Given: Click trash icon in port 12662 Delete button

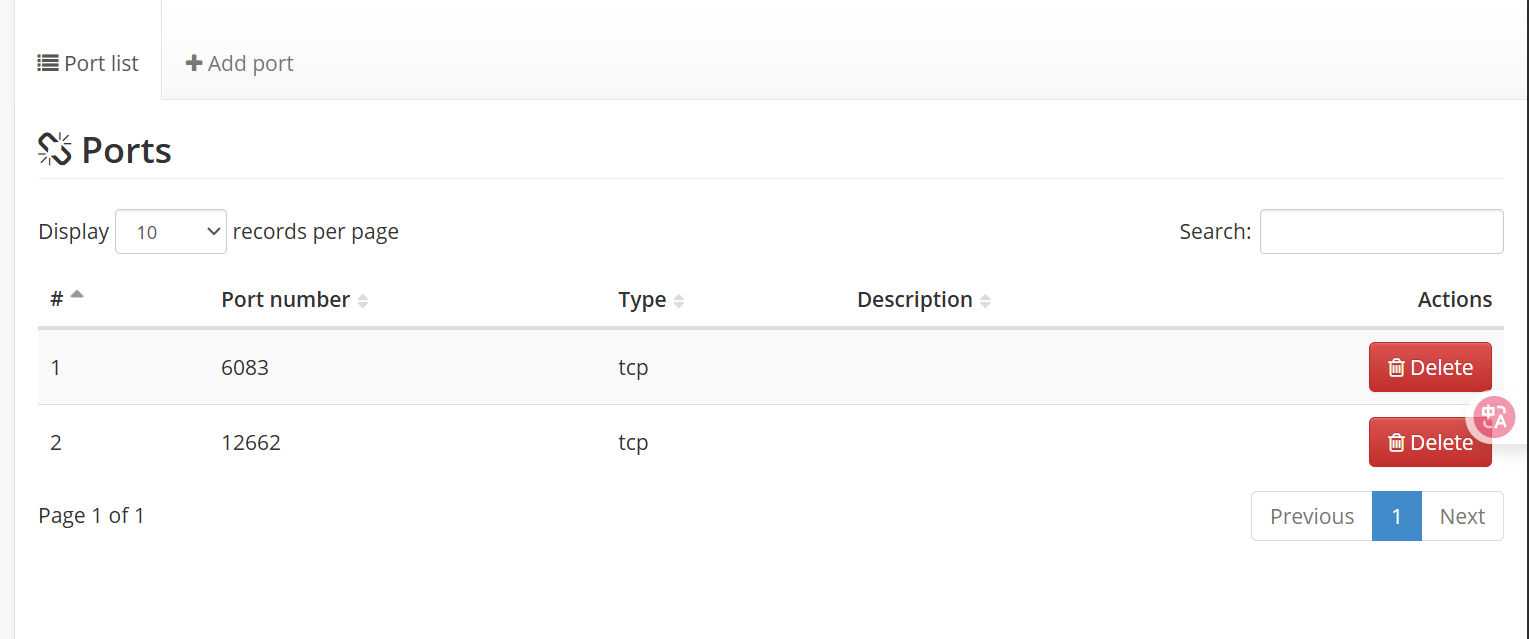Looking at the screenshot, I should coord(1396,443).
